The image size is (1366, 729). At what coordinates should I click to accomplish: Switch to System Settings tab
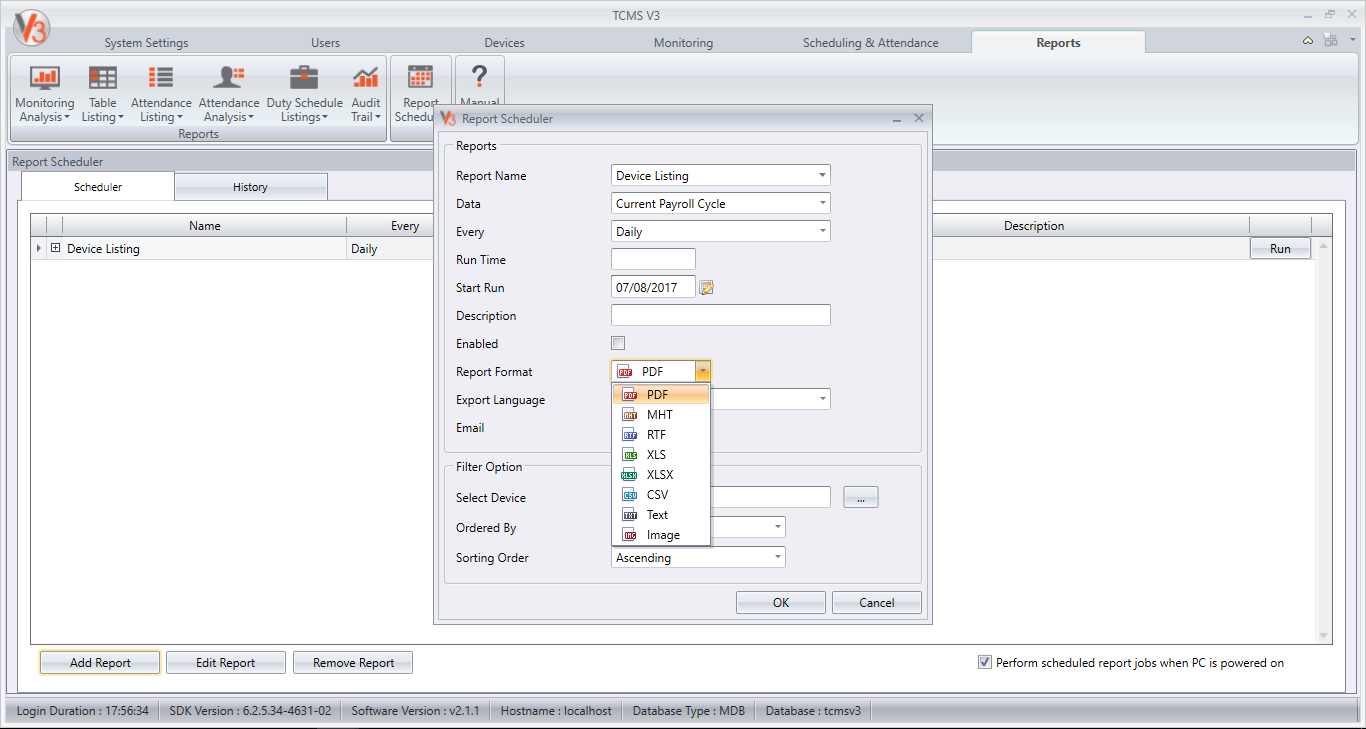146,43
